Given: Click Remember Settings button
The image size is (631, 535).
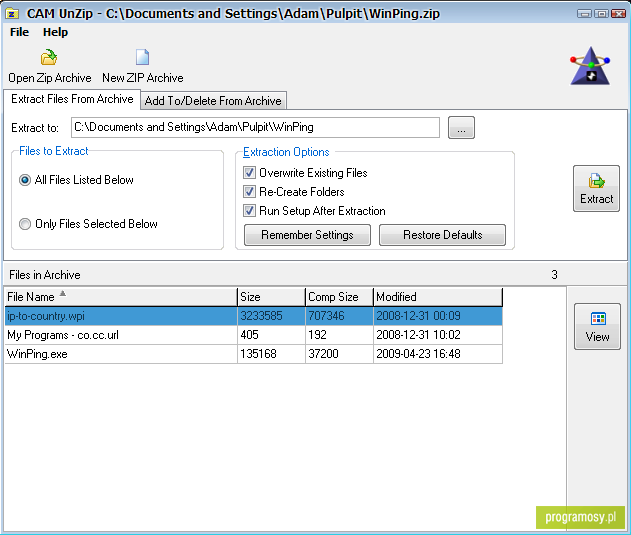Looking at the screenshot, I should point(307,235).
